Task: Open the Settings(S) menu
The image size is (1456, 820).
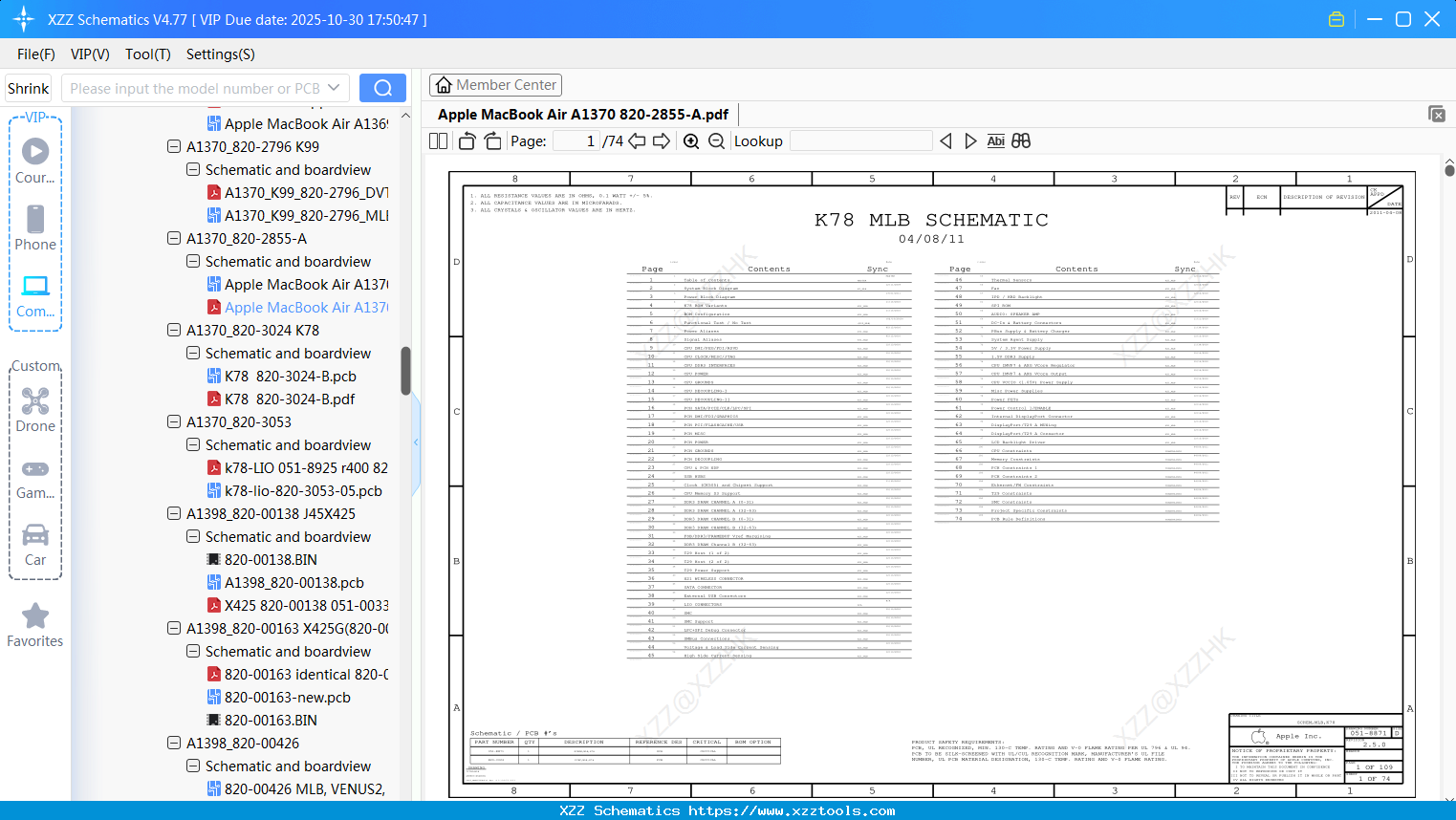Action: (221, 54)
